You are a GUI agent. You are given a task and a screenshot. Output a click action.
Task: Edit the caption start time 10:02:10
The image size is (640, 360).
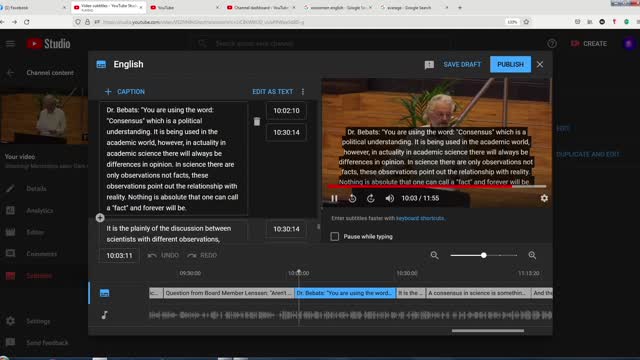[x=286, y=111]
